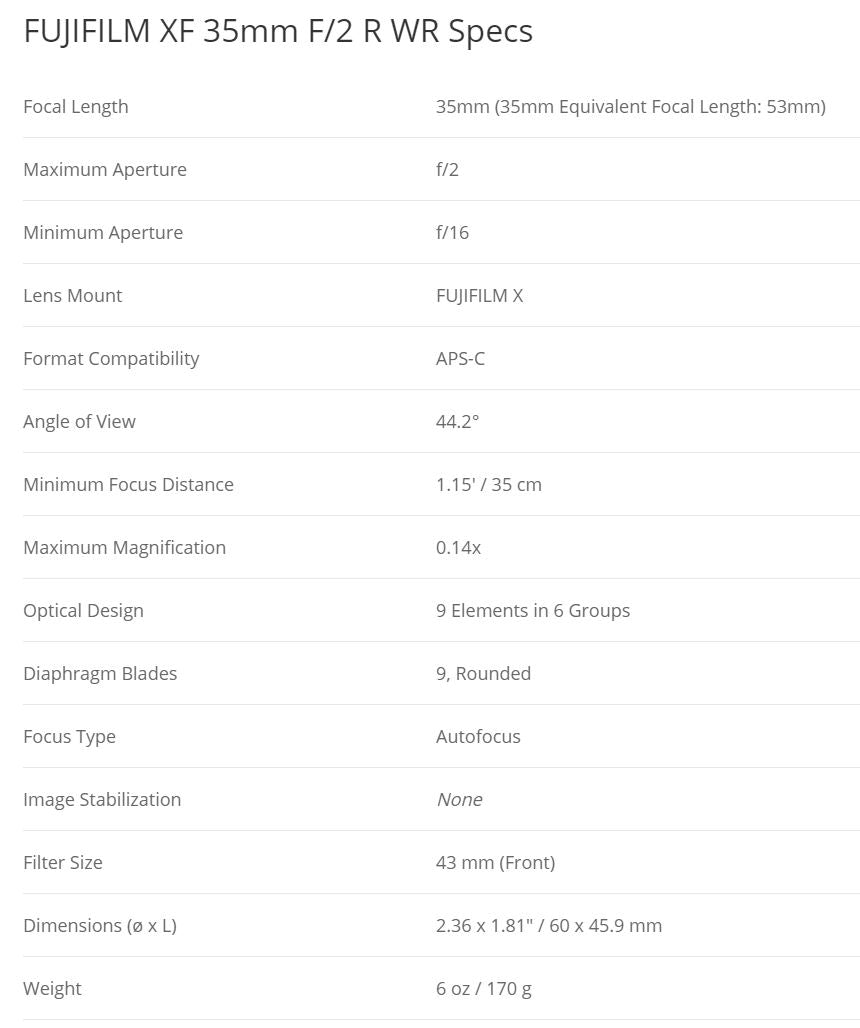Click the 9 Elements in 6 Groups text

[x=533, y=611]
